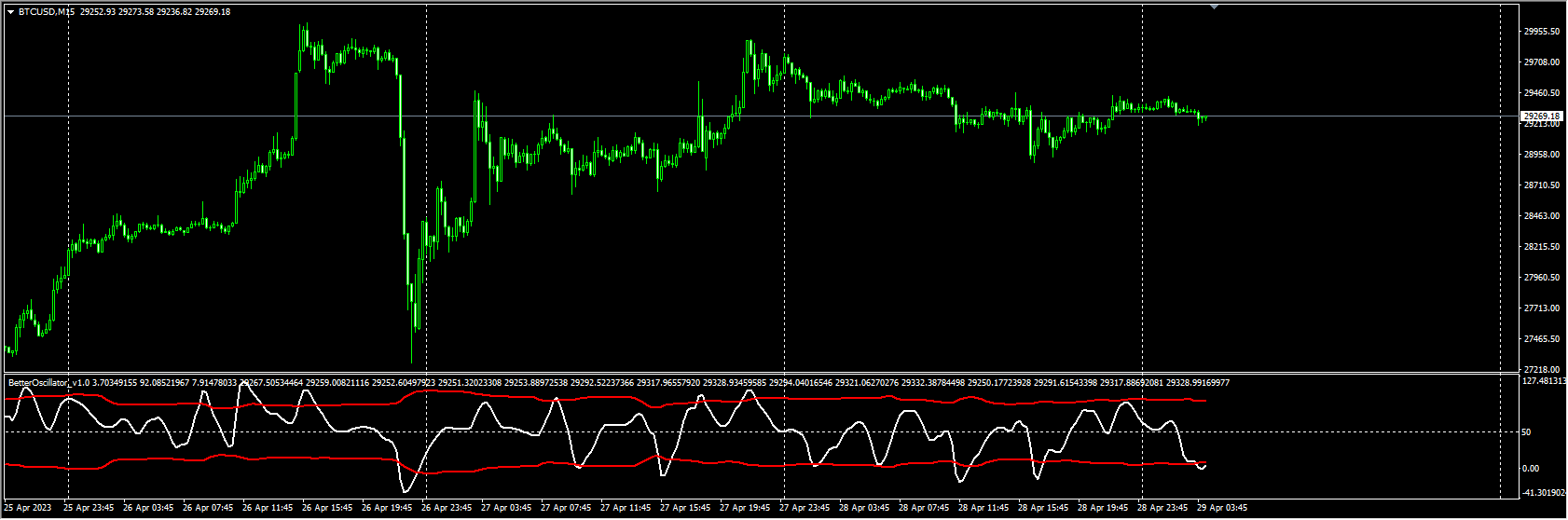Click the 27 Apr 11:45 time label
The width and height of the screenshot is (1568, 520).
click(626, 508)
